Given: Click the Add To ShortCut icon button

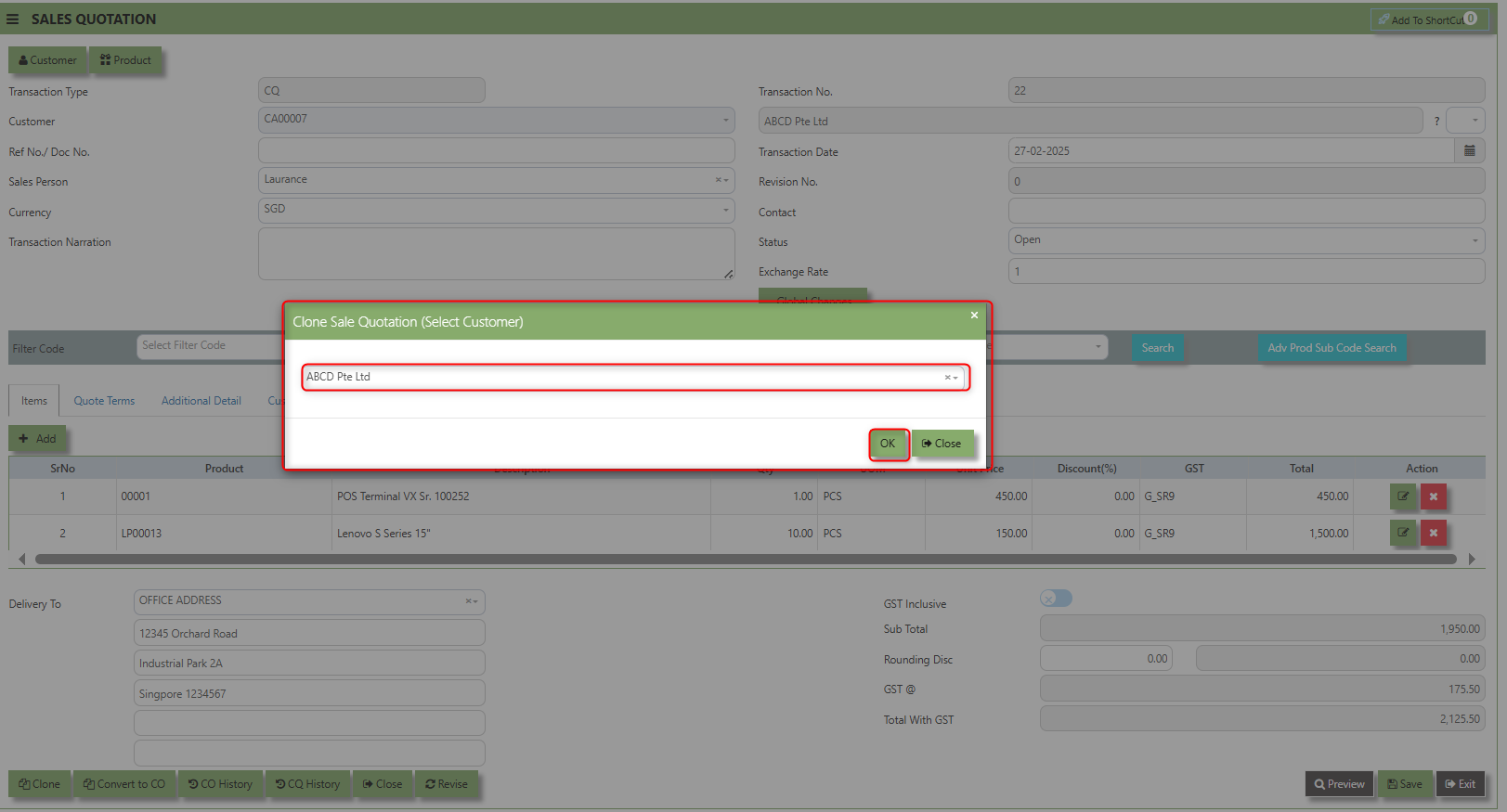Looking at the screenshot, I should pyautogui.click(x=1426, y=19).
